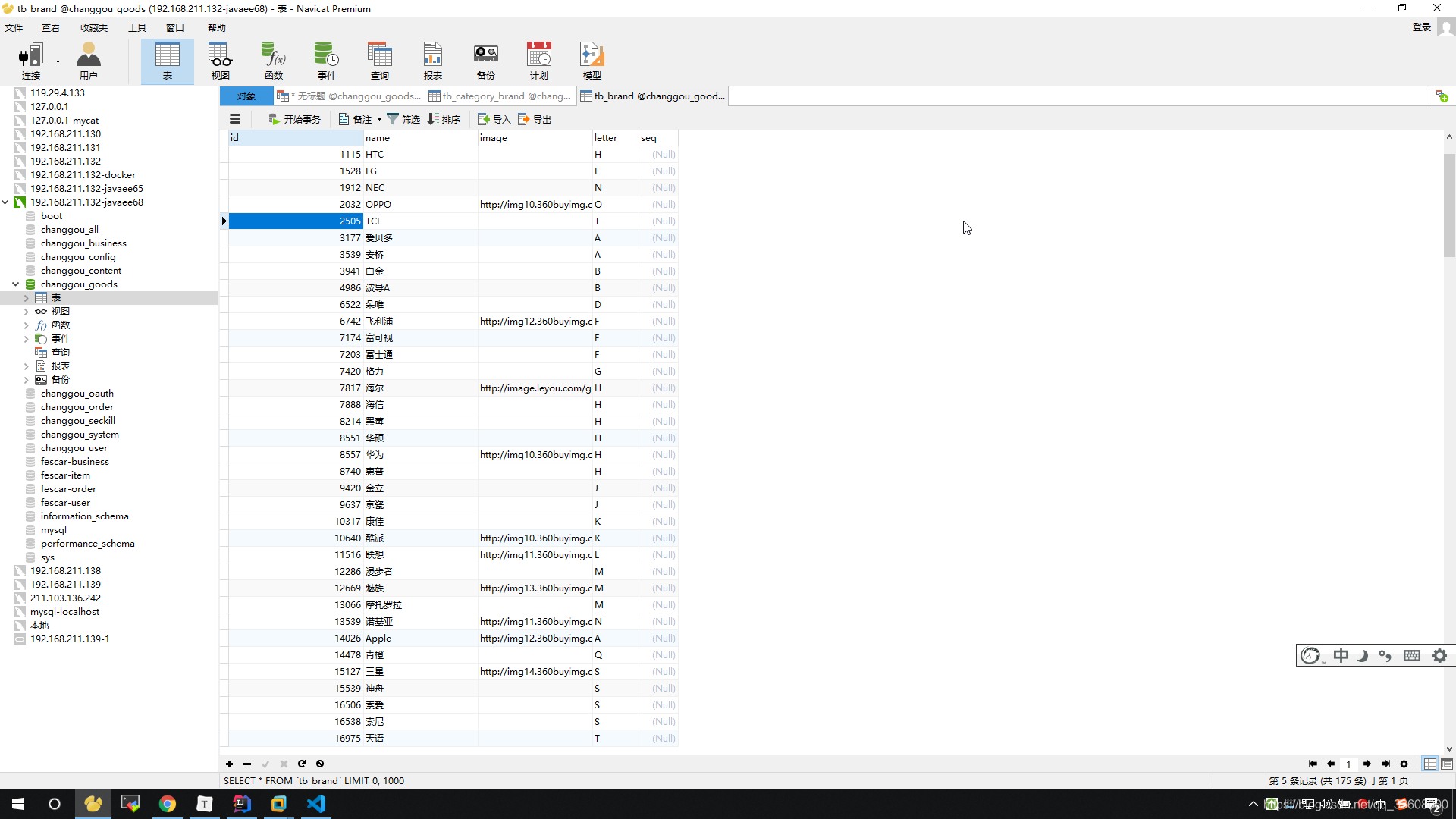Select the 192.168.211.132-docker connection

(83, 175)
